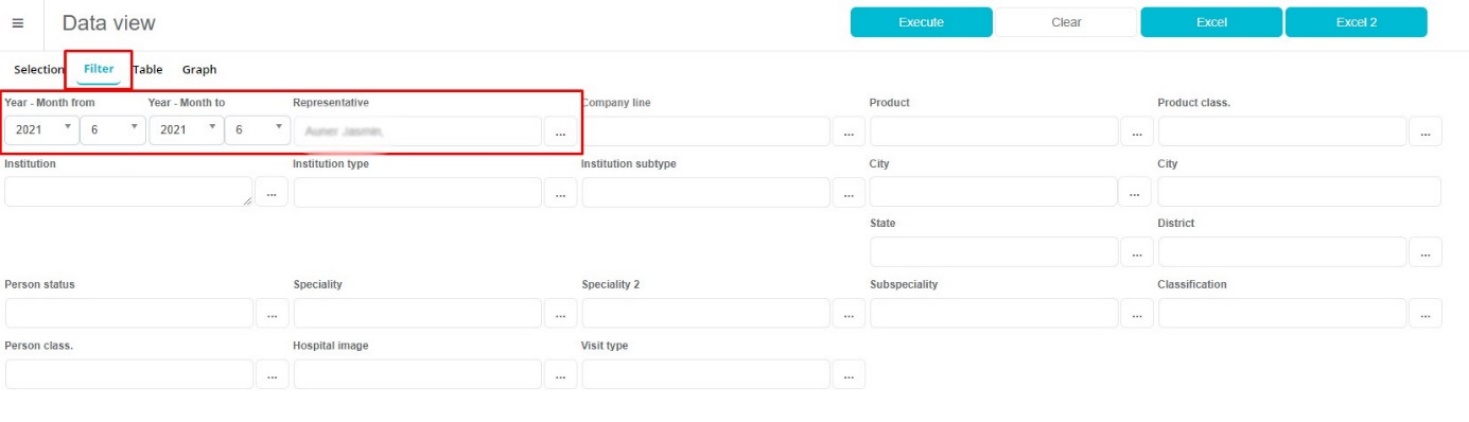Expand the Month from dropdown
The width and height of the screenshot is (1469, 422).
click(112, 130)
